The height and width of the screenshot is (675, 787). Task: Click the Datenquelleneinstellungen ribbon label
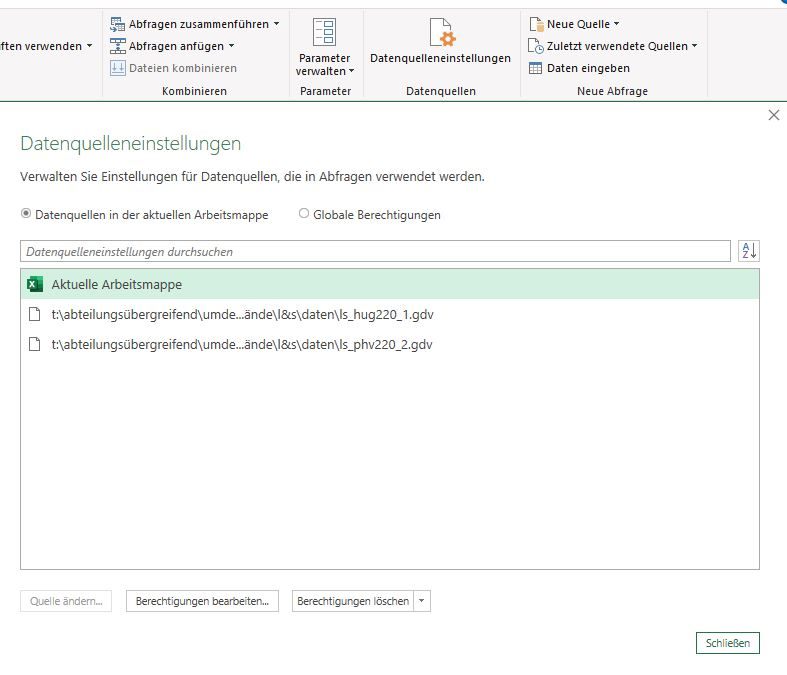pos(440,58)
